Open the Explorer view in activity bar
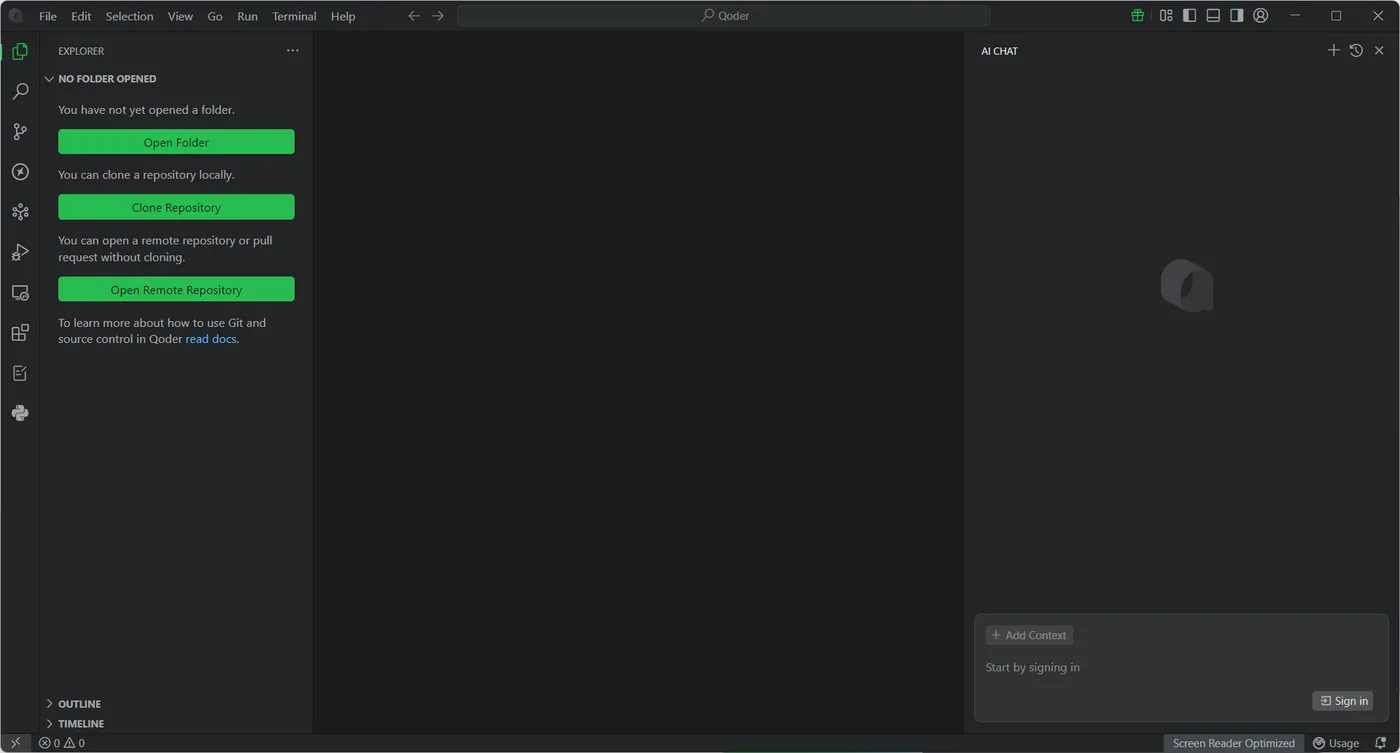1400x753 pixels. coord(20,51)
